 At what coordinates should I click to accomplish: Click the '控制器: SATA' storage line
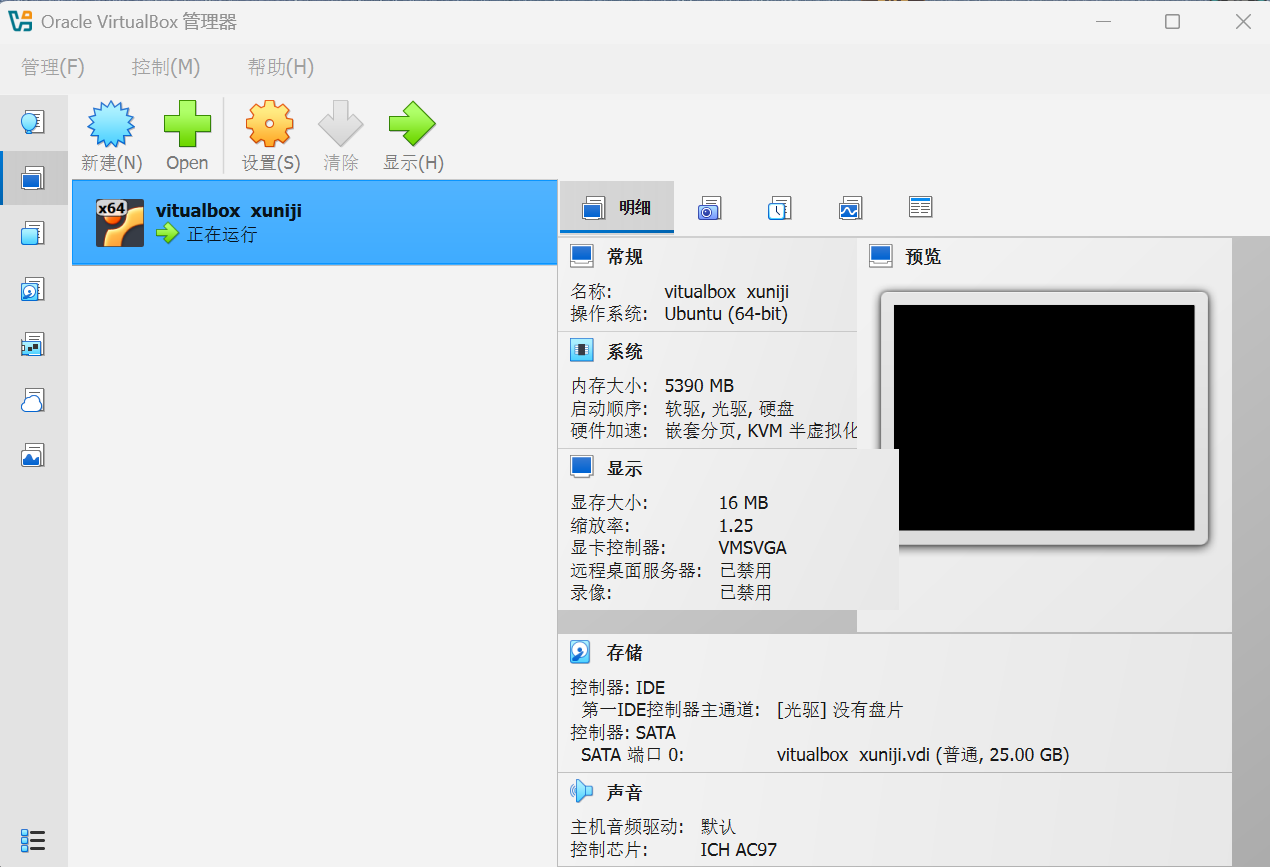(x=623, y=733)
